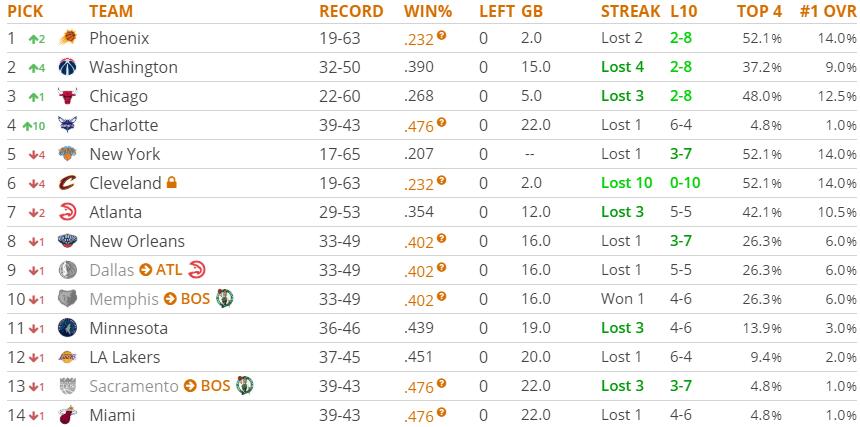
Task: Click the STREAK column header
Action: 630,11
